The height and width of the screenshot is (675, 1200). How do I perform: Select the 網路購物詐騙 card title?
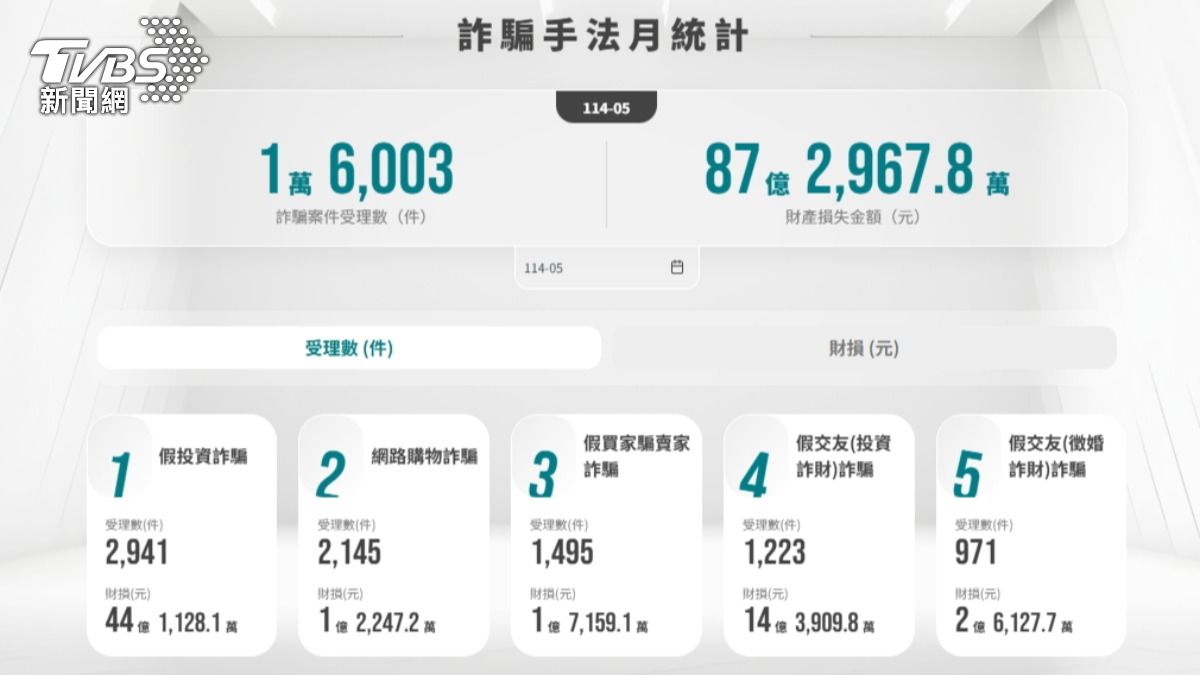[424, 457]
